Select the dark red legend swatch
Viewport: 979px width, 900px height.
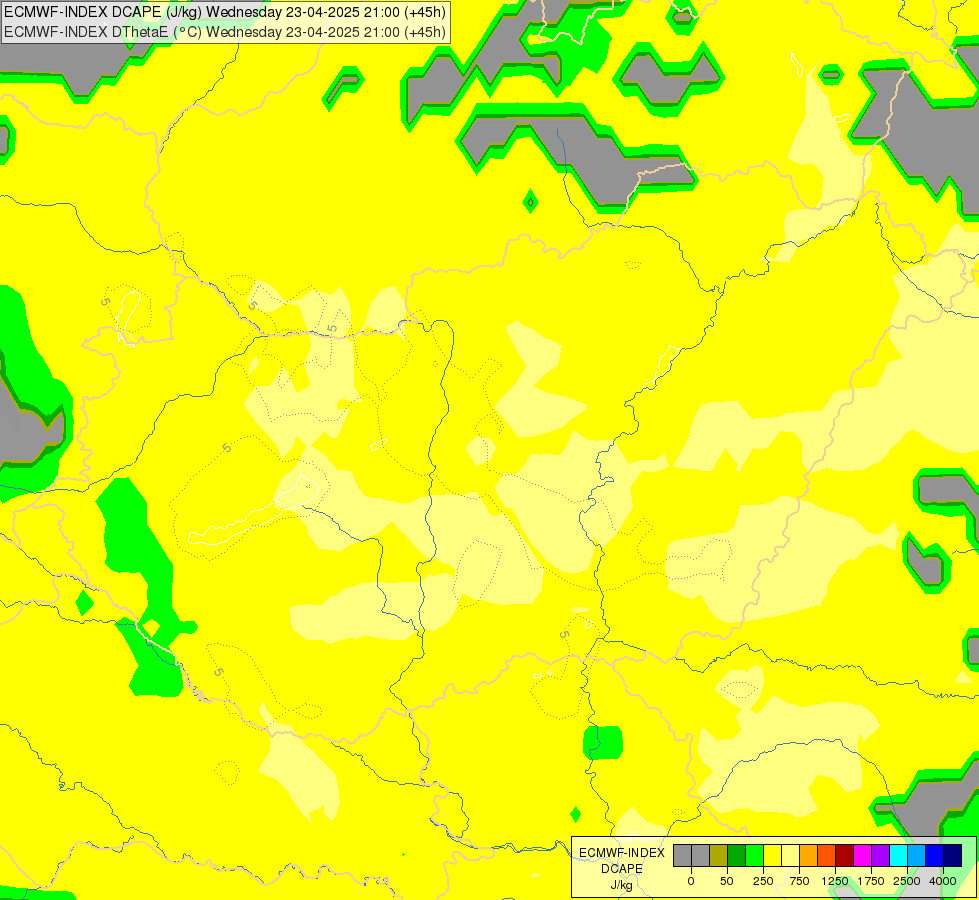[844, 855]
